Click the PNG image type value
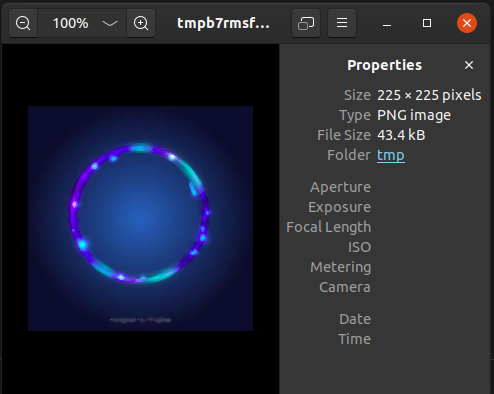The image size is (494, 394). [414, 115]
